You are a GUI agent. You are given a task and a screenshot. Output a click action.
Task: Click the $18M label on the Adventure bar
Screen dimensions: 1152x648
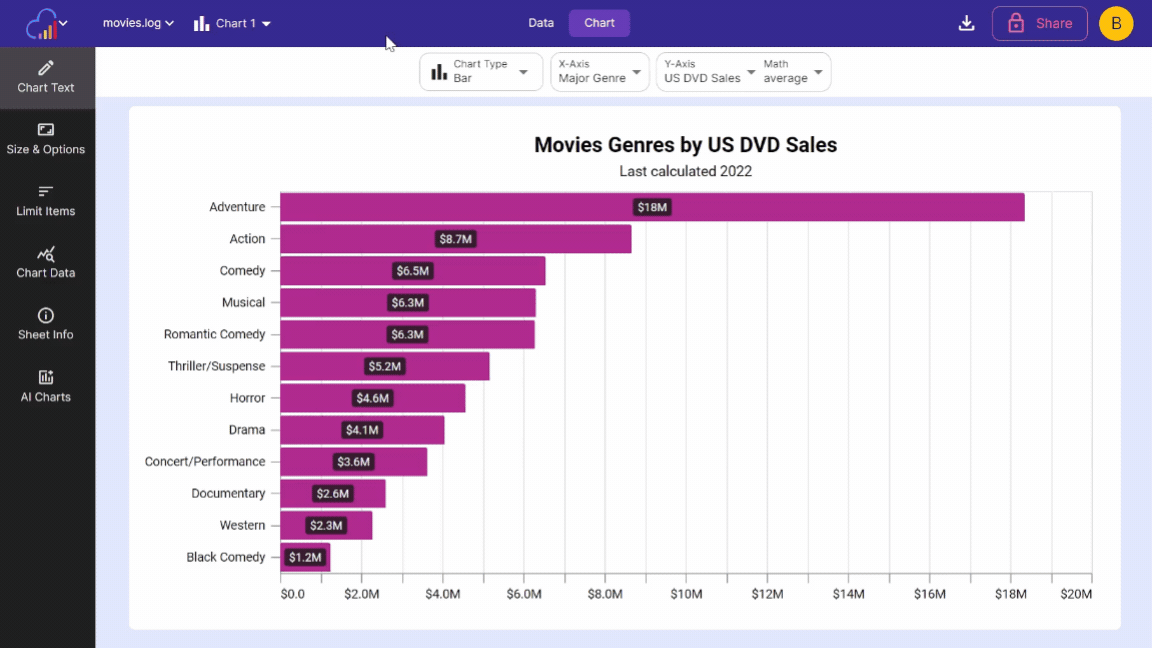pos(652,207)
